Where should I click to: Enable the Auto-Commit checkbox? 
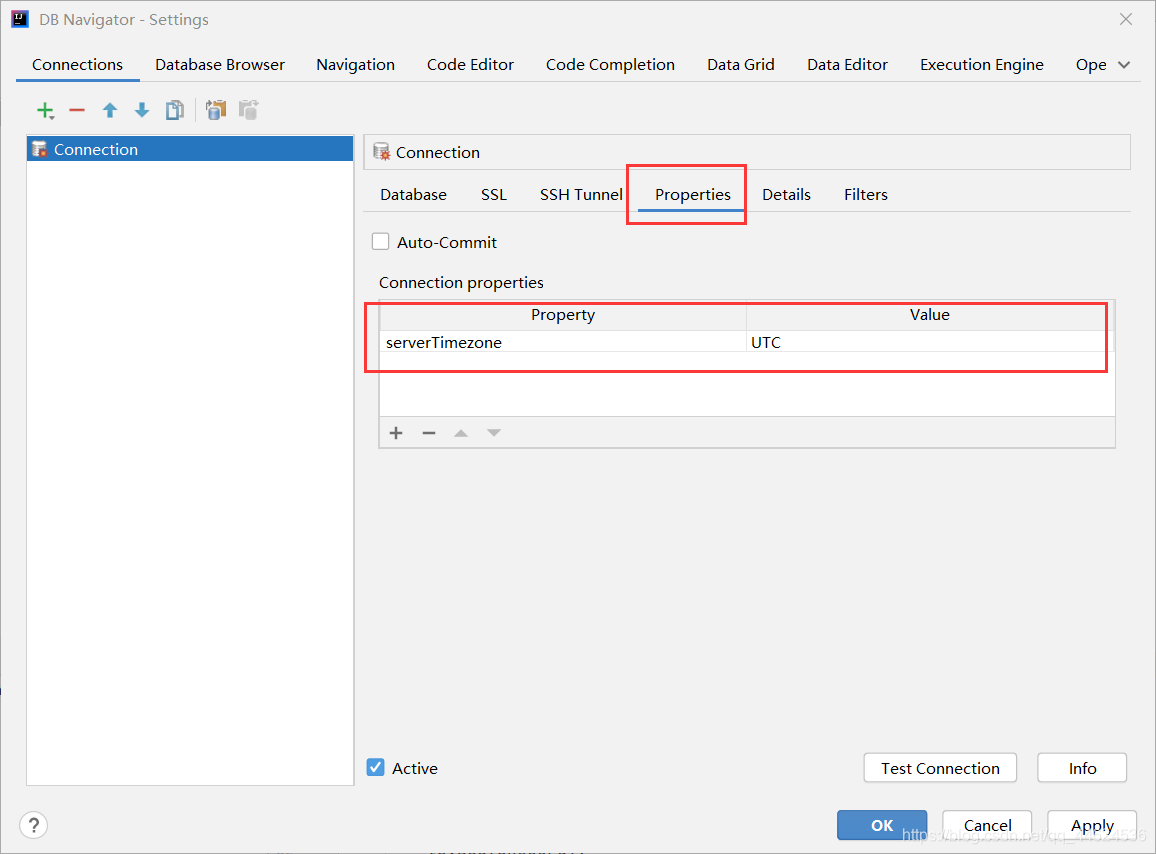click(x=380, y=242)
